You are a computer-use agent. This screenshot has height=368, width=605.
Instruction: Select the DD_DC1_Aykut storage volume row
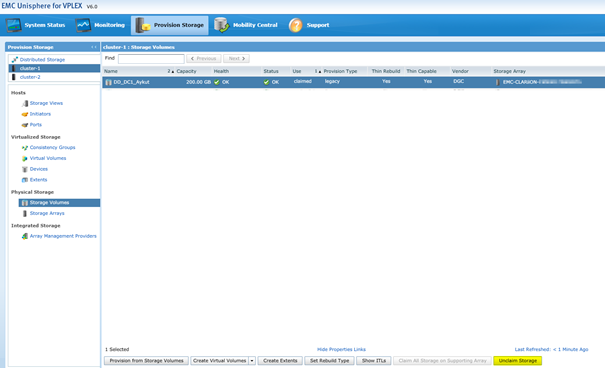coord(353,82)
